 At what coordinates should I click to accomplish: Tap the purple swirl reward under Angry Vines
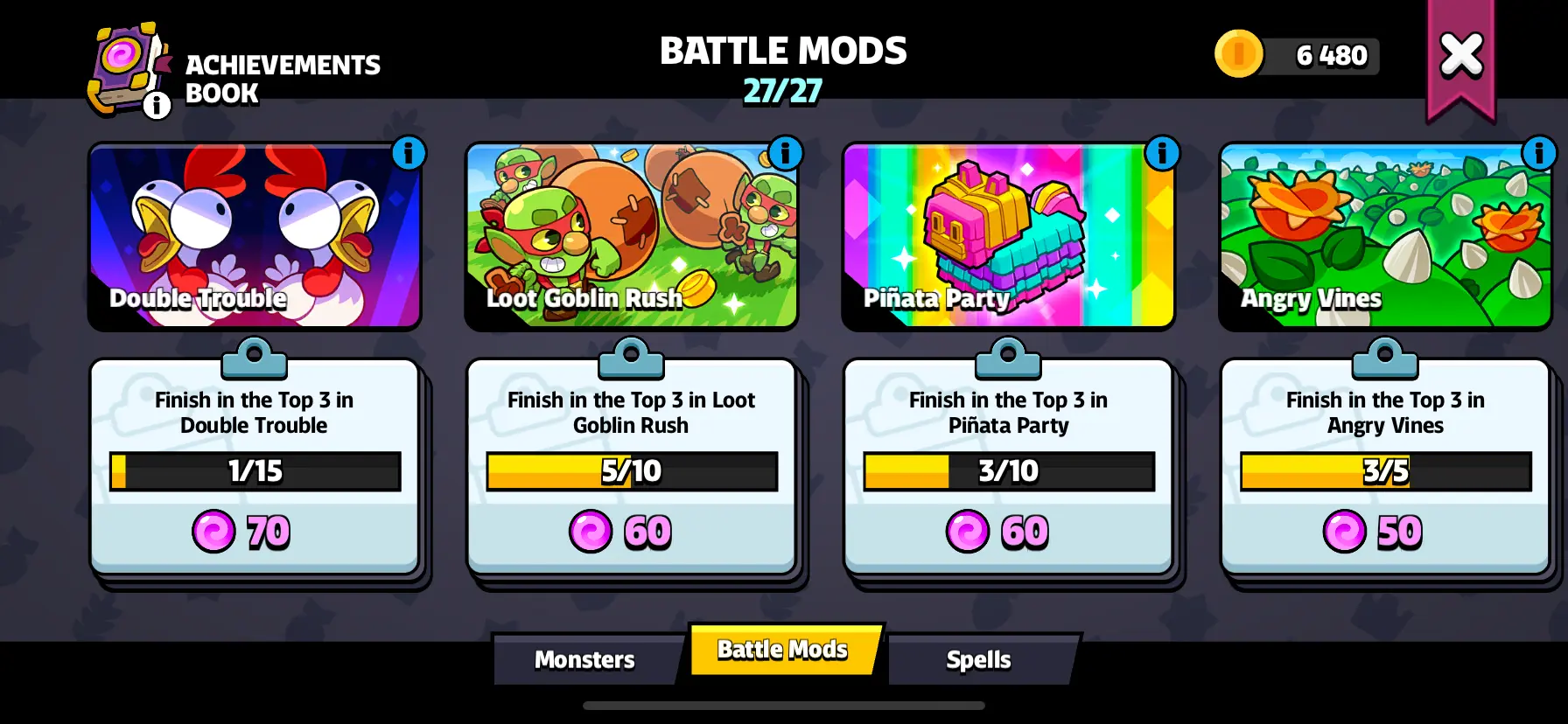pyautogui.click(x=1345, y=531)
